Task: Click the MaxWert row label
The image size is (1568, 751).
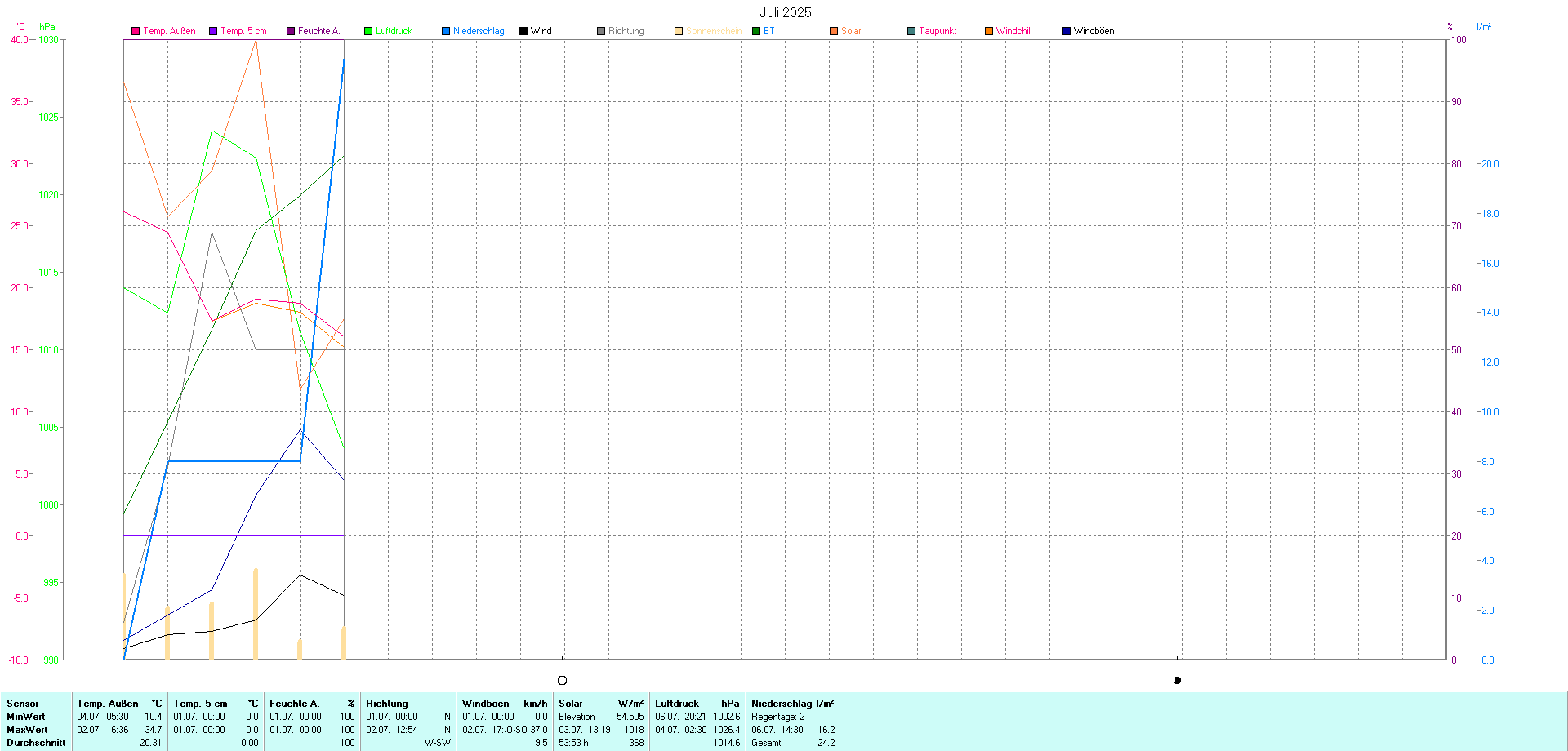Action: pyautogui.click(x=27, y=730)
